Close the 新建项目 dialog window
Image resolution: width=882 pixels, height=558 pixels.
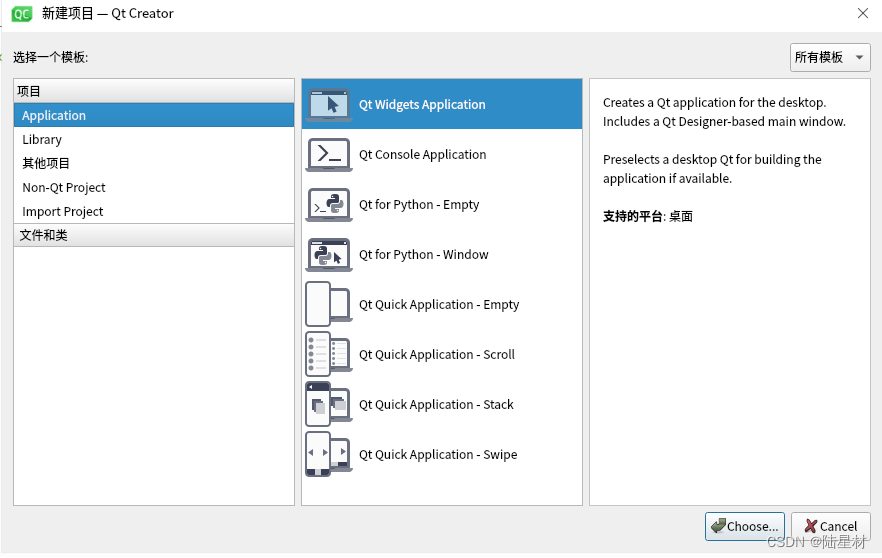click(x=863, y=14)
